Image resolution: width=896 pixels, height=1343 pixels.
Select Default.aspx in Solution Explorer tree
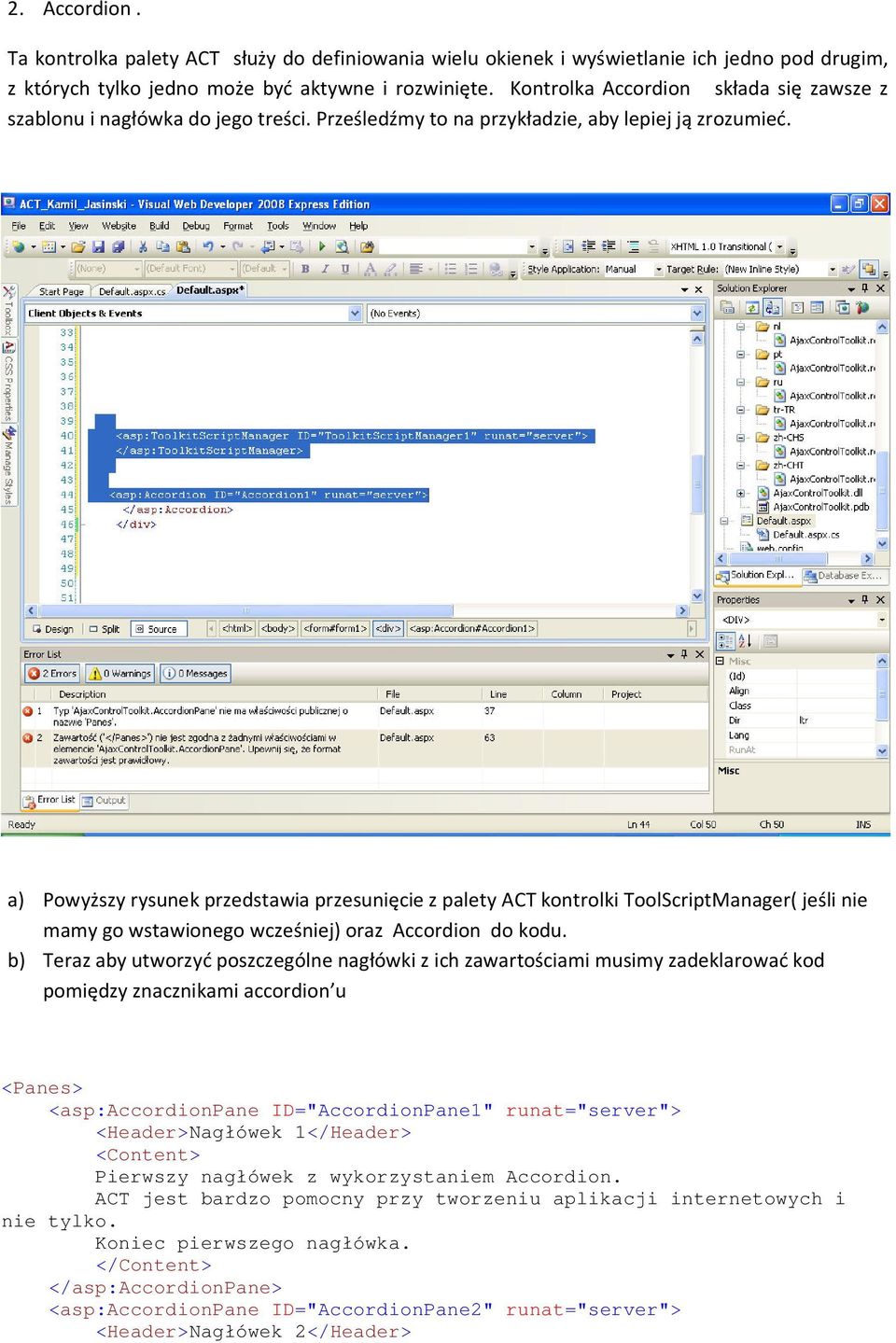coord(783,521)
